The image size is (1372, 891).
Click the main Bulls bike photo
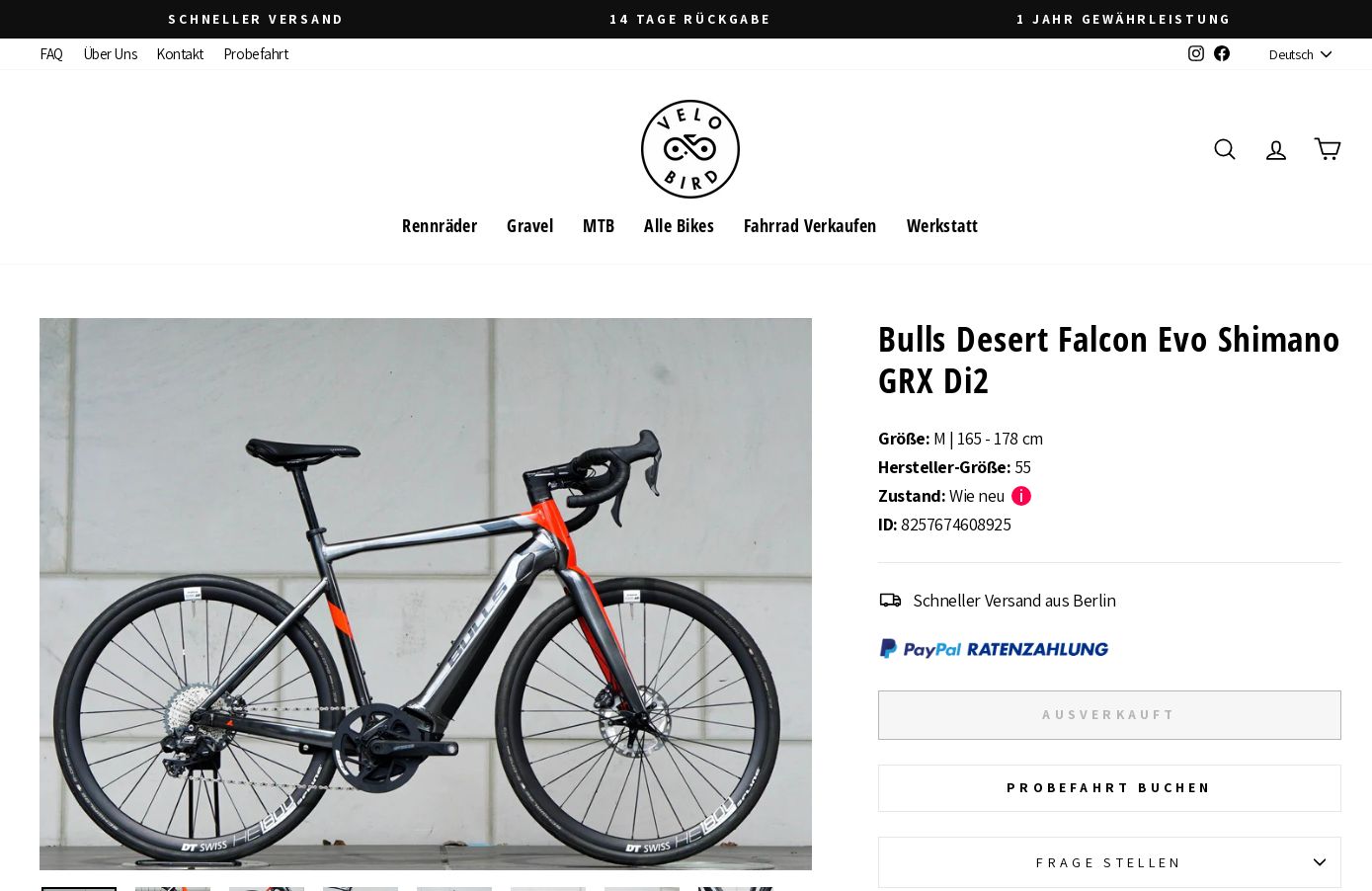point(426,594)
